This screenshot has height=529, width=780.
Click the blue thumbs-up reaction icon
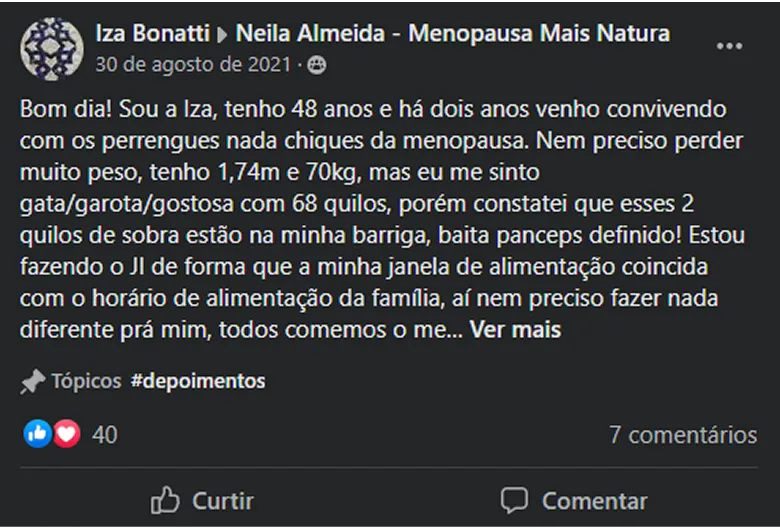tap(38, 434)
